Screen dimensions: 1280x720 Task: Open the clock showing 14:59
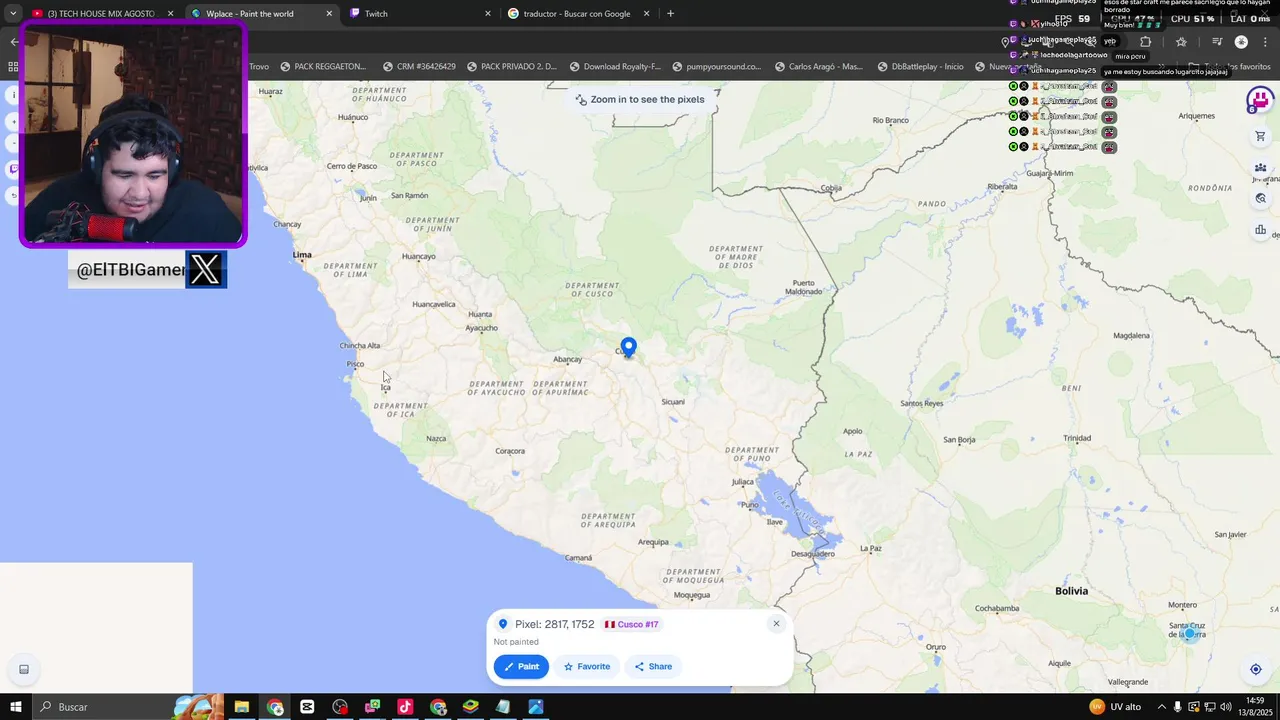[1256, 707]
